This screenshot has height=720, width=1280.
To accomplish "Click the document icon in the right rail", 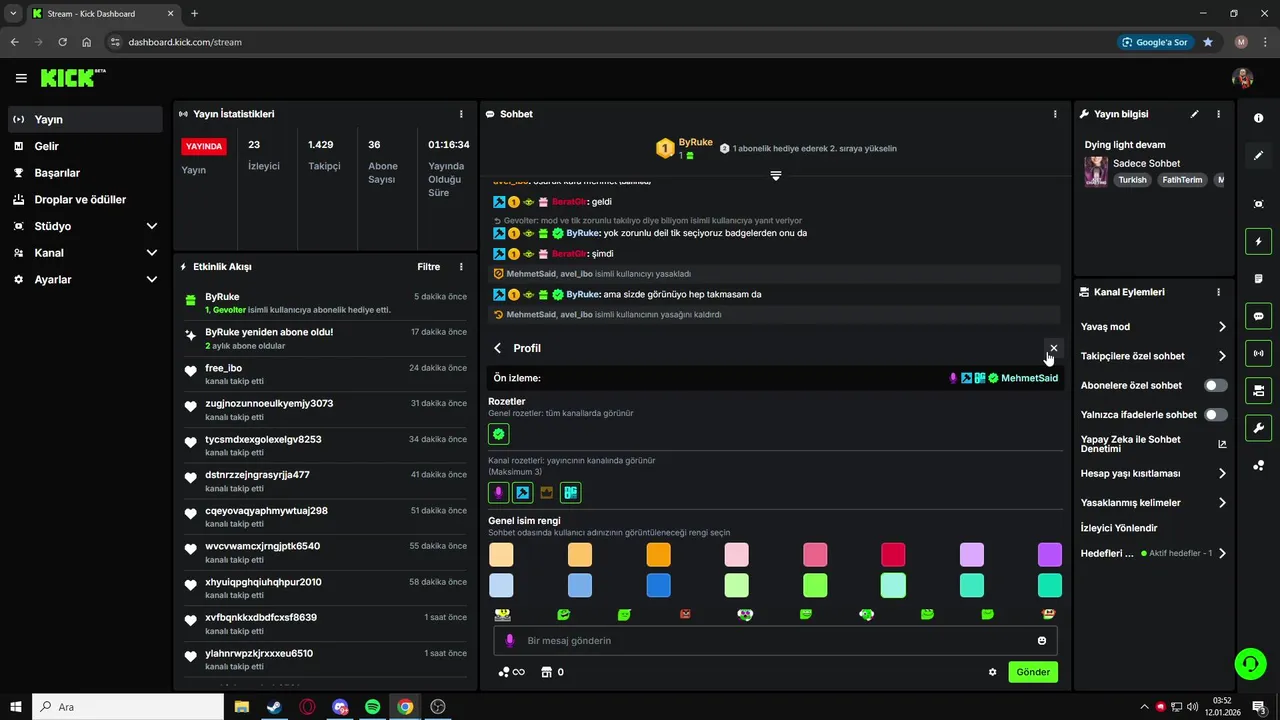I will coord(1258,278).
